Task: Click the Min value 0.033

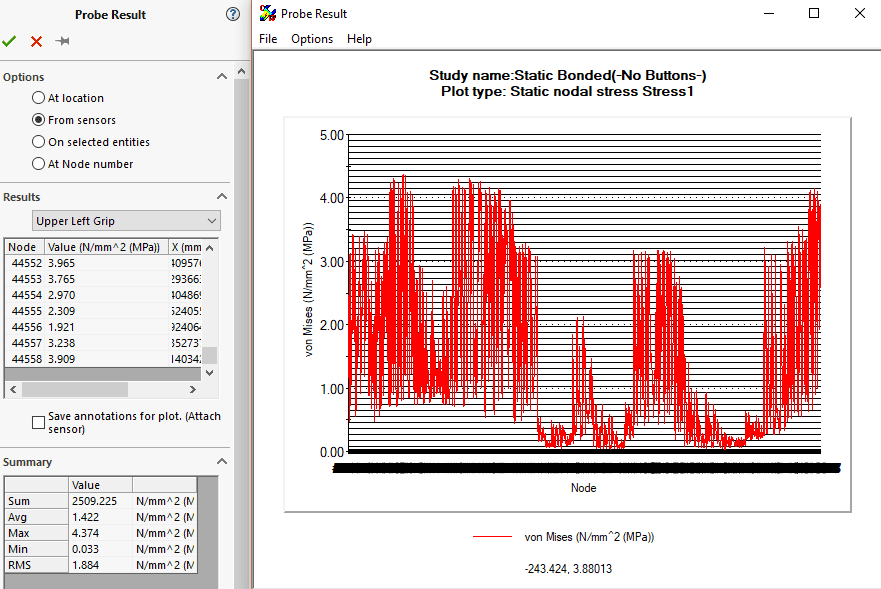Action: click(85, 549)
